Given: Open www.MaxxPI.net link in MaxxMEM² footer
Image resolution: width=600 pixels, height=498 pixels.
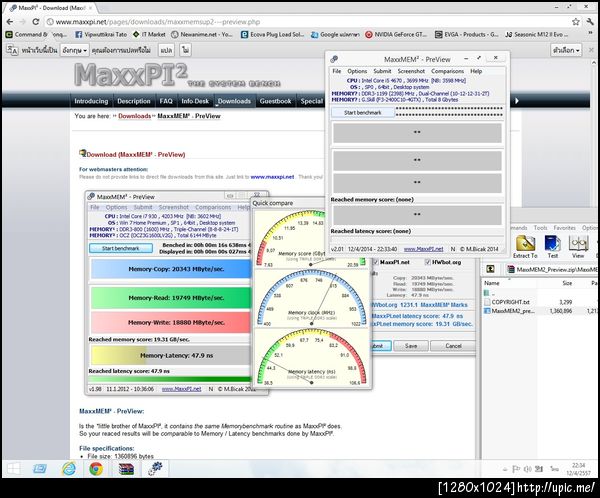Looking at the screenshot, I should pos(423,249).
